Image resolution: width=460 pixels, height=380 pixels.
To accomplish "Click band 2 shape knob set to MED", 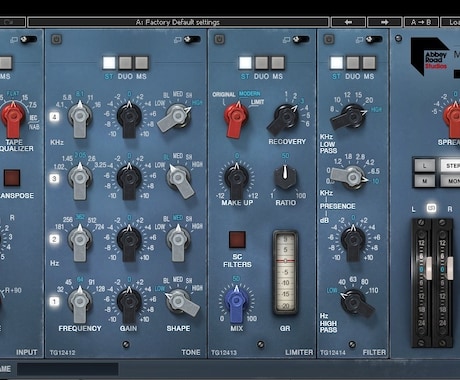I will pos(178,241).
